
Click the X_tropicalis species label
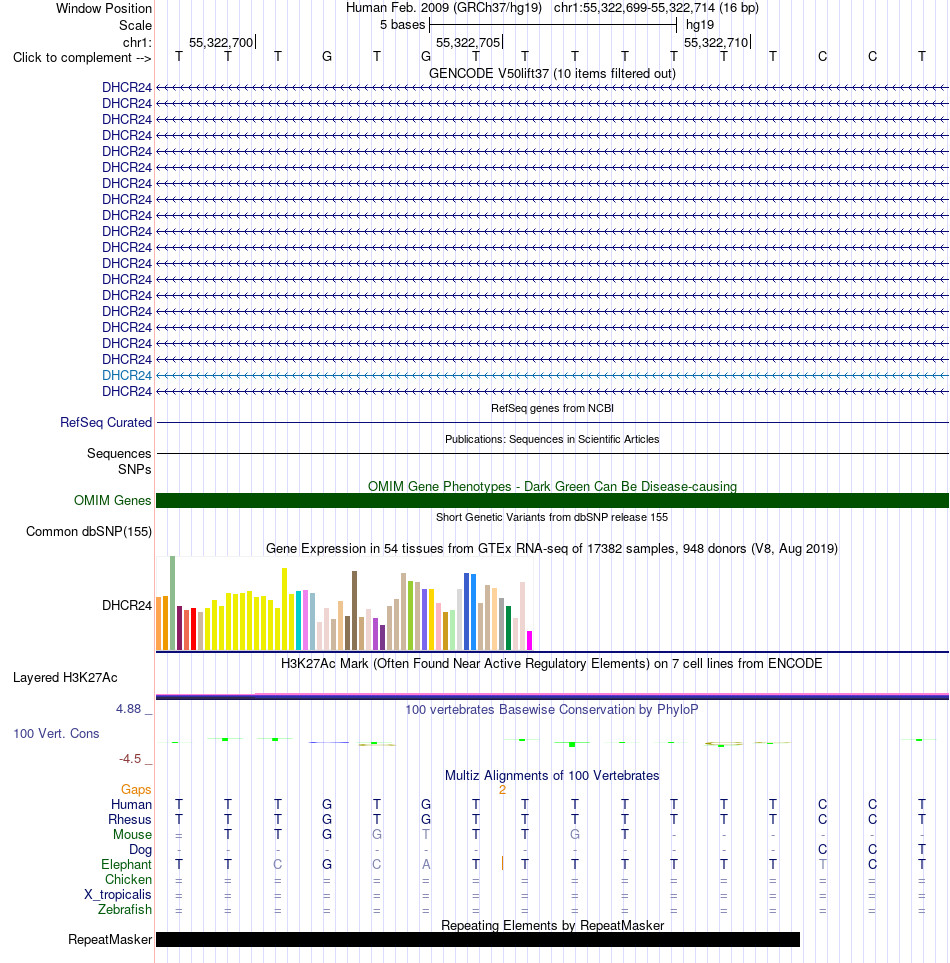click(117, 895)
